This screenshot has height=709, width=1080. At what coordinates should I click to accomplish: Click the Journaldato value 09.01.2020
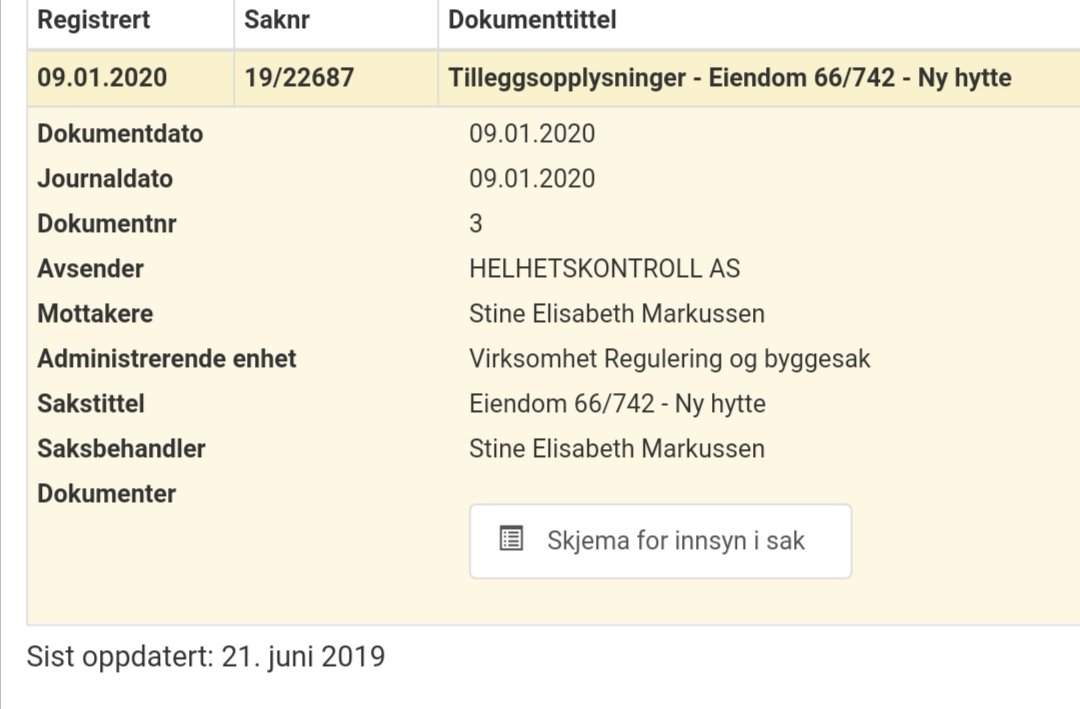(532, 179)
